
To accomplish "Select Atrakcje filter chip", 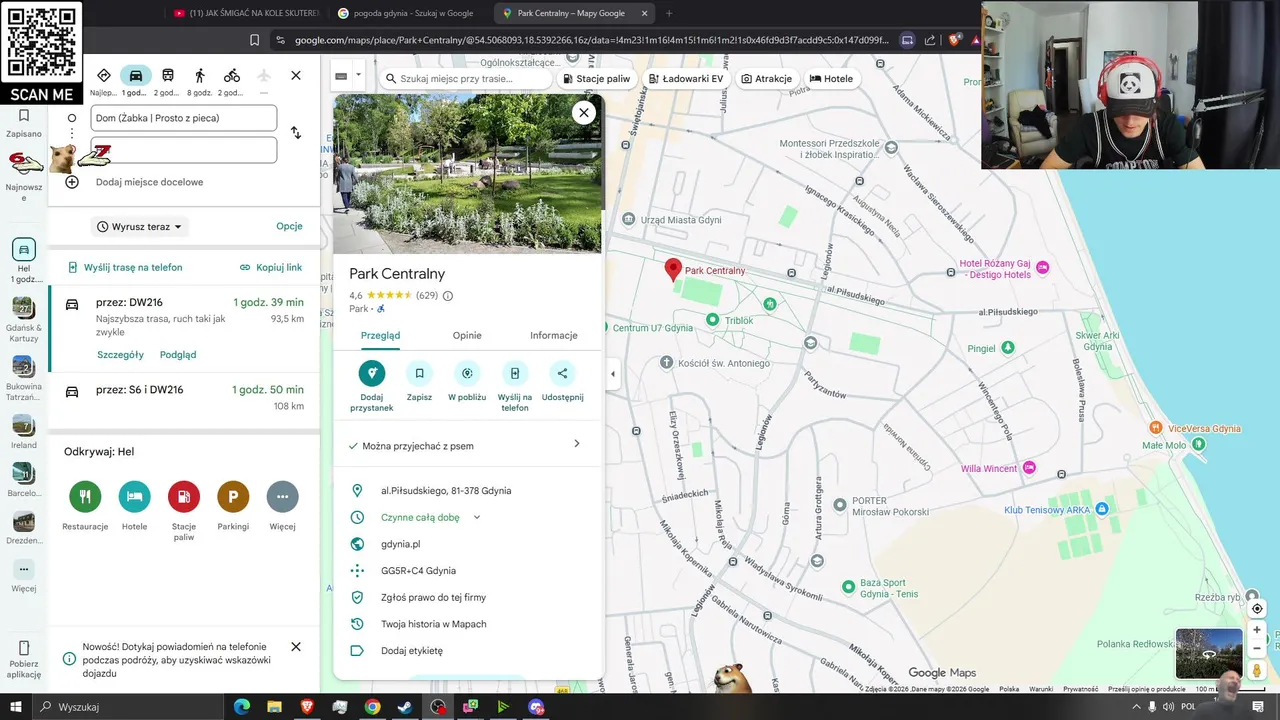I will pos(767,79).
